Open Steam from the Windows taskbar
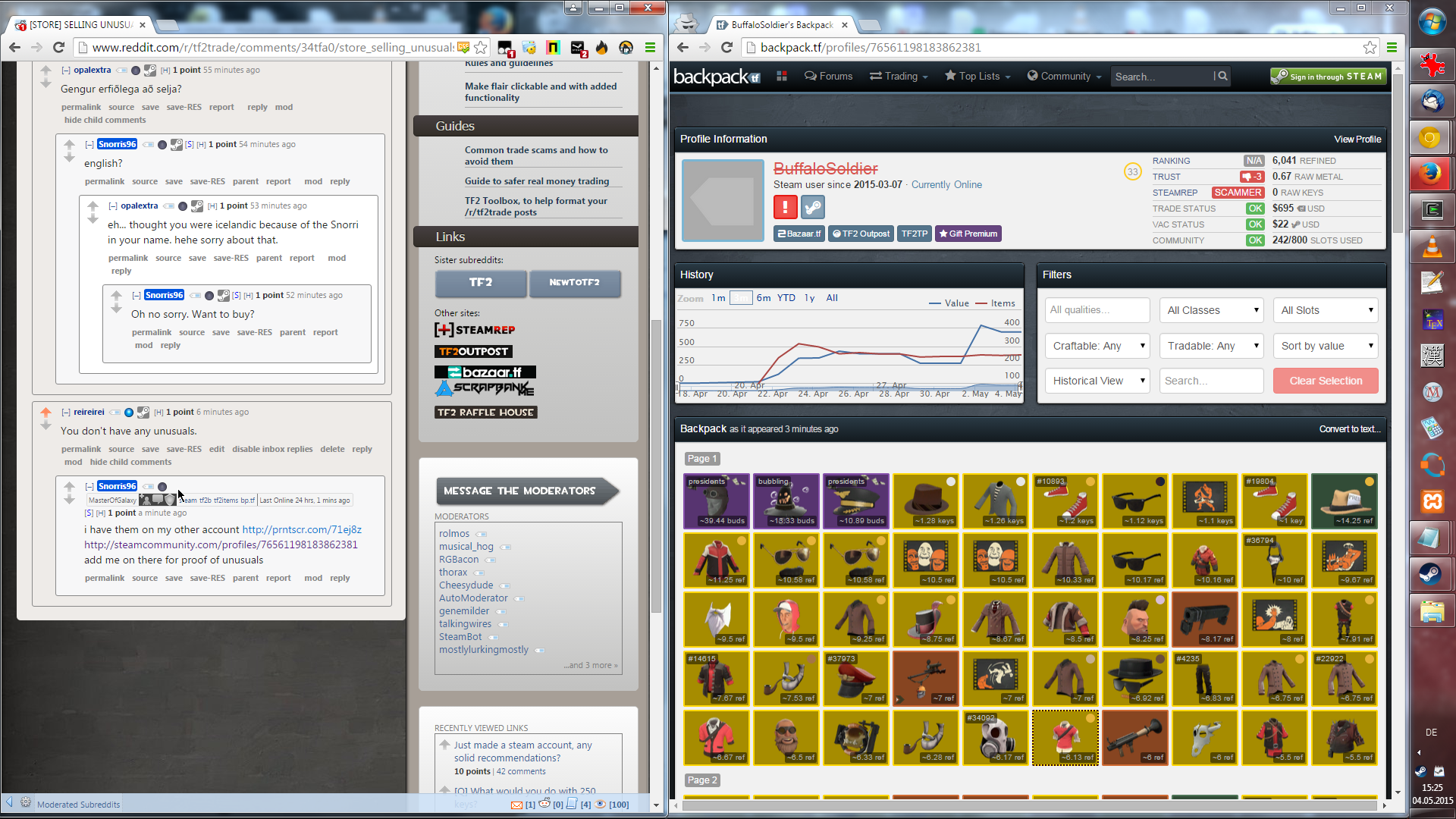The image size is (1456, 819). pyautogui.click(x=1431, y=574)
